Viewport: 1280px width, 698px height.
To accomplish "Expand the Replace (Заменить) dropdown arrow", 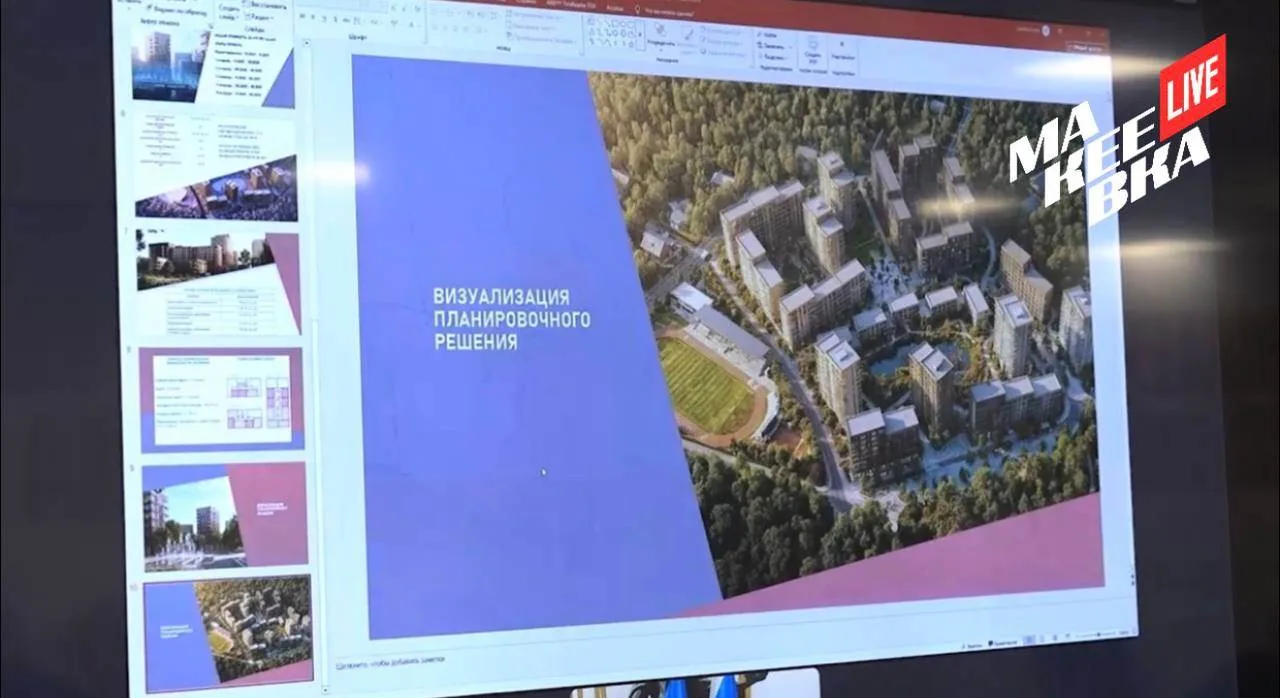I will [790, 46].
